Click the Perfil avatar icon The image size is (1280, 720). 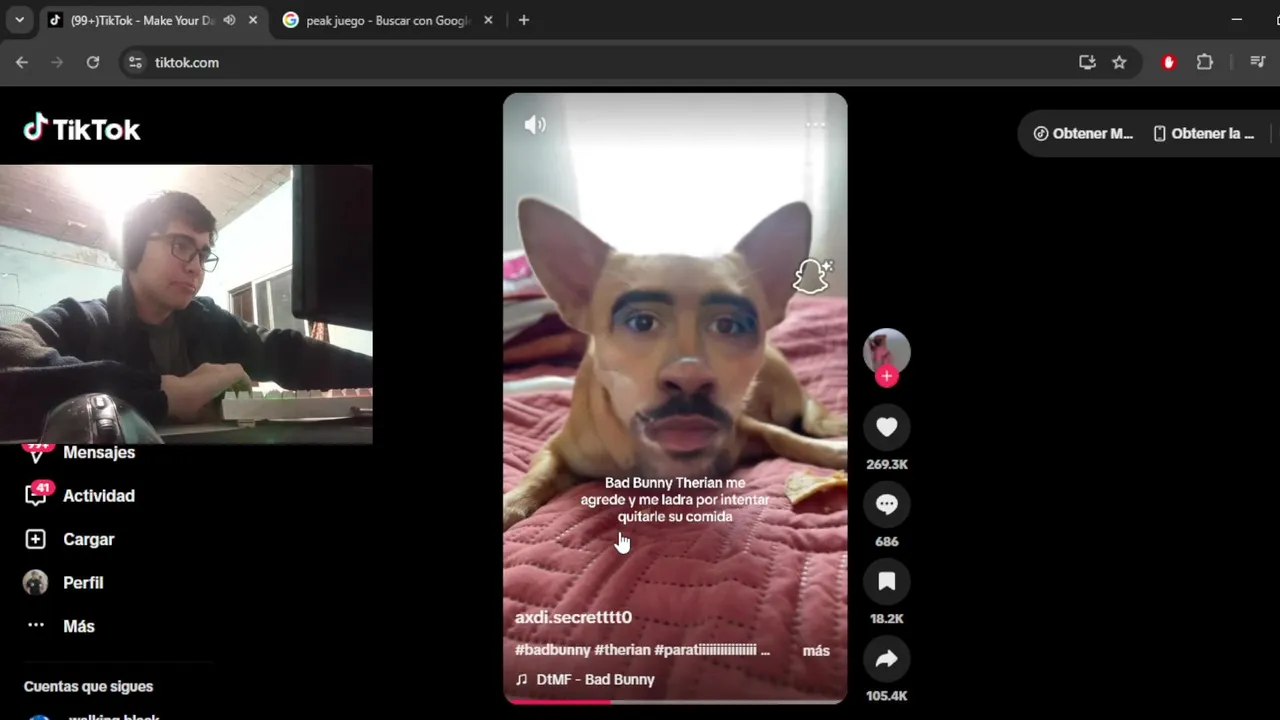35,582
